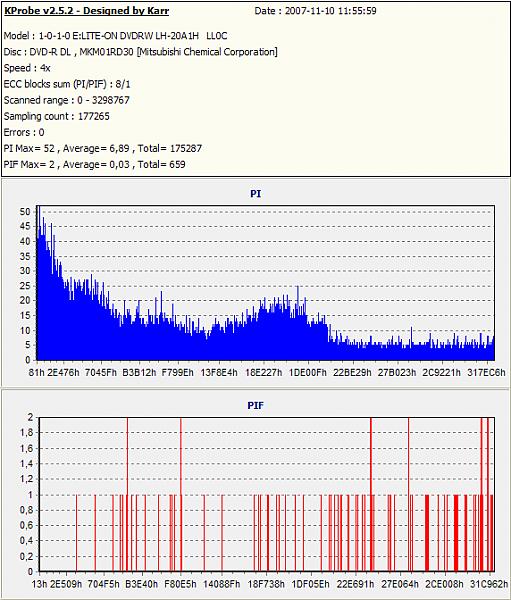Click the ECC blocks sum line

click(67, 84)
